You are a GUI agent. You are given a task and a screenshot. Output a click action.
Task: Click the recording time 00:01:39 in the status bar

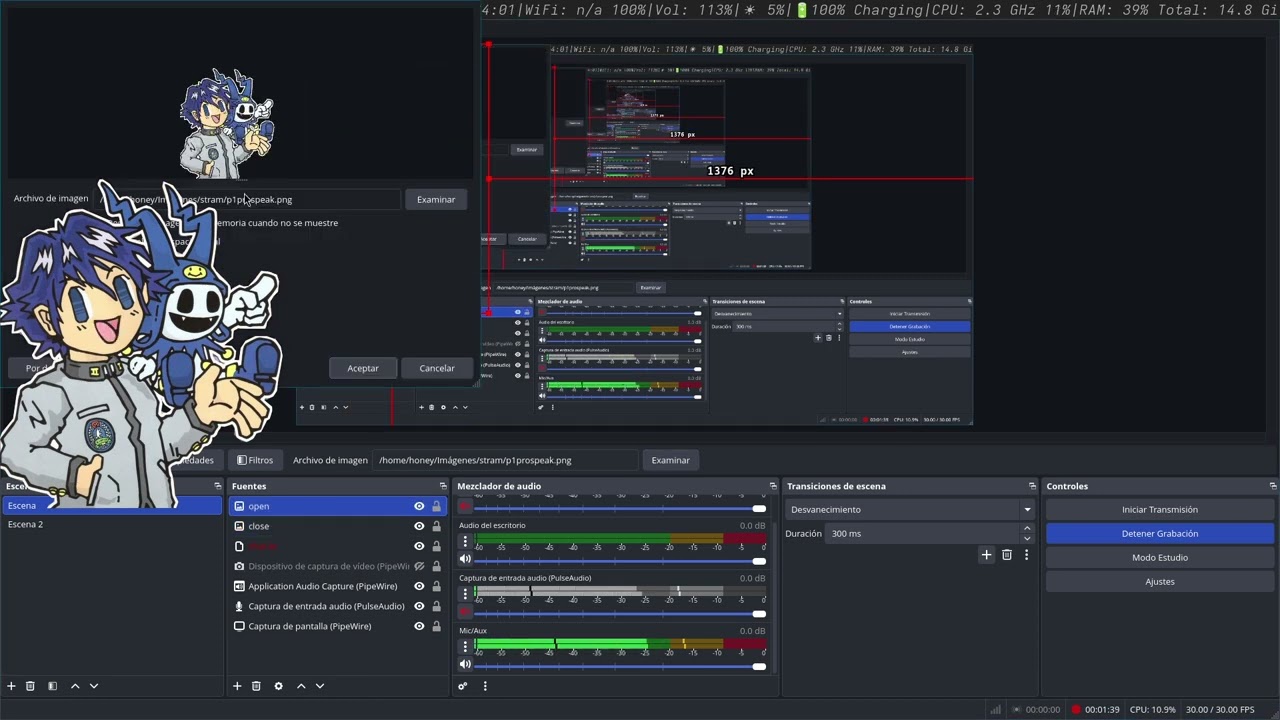(1102, 710)
